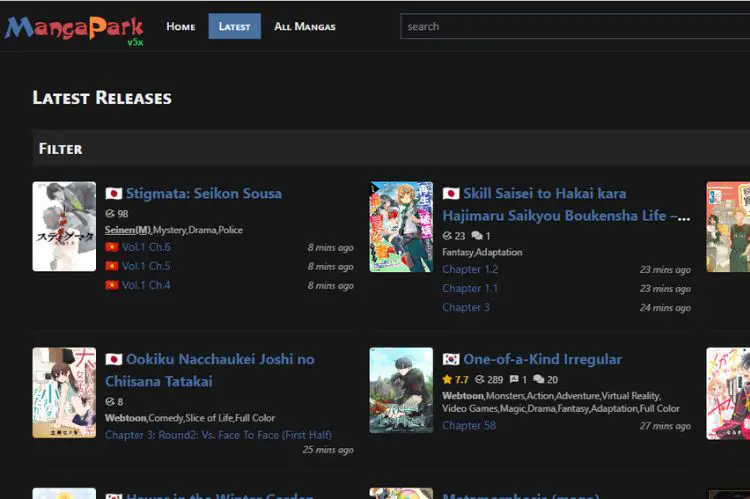
Task: Open Stigmata: Seikon Sousa title link
Action: [204, 193]
